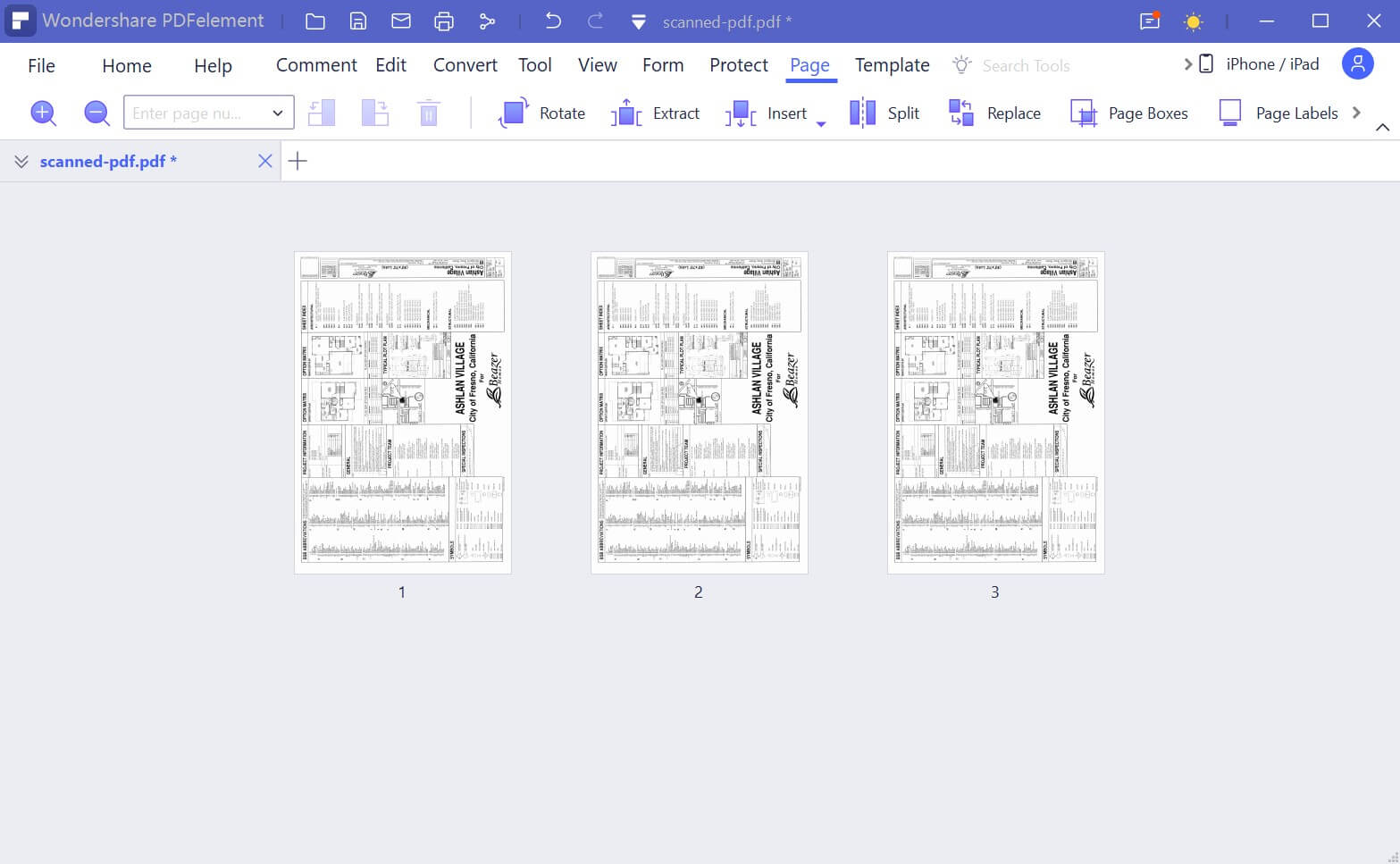Undo the last action
Image resolution: width=1400 pixels, height=864 pixels.
tap(552, 21)
